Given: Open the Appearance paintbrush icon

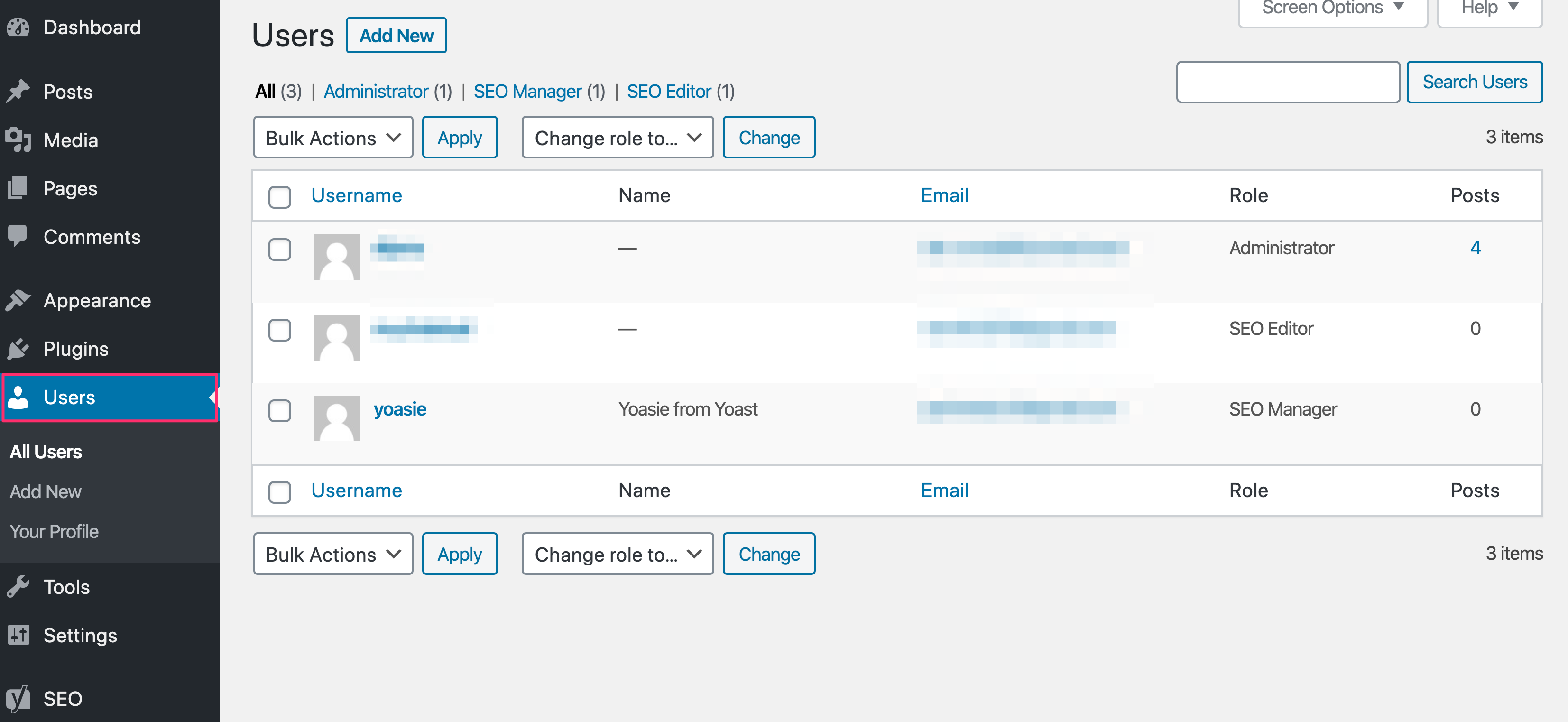Looking at the screenshot, I should [x=18, y=300].
